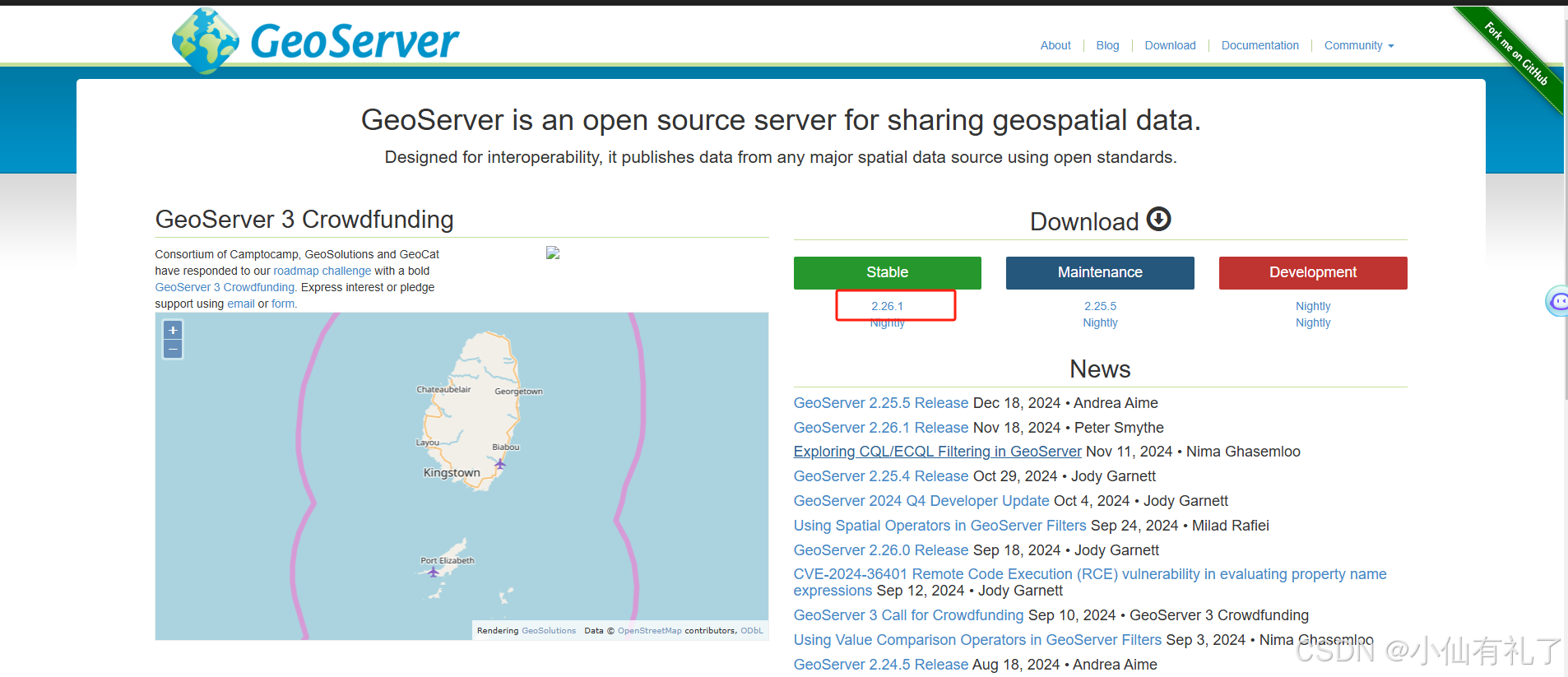Open GeoServer 2.26.1 Release news

(881, 428)
